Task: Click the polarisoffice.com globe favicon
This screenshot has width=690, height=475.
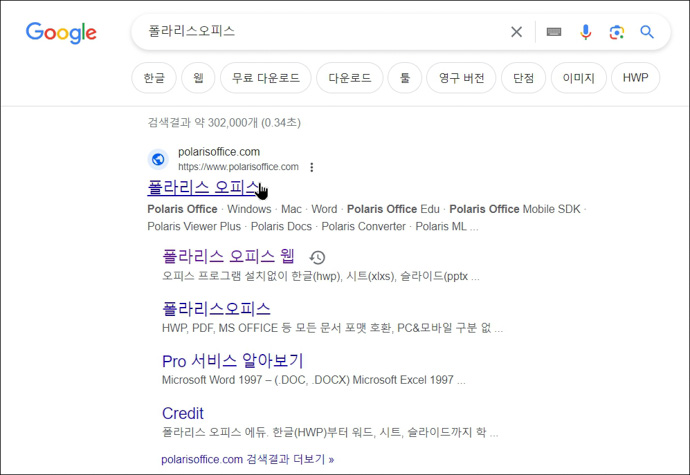Action: [x=158, y=159]
